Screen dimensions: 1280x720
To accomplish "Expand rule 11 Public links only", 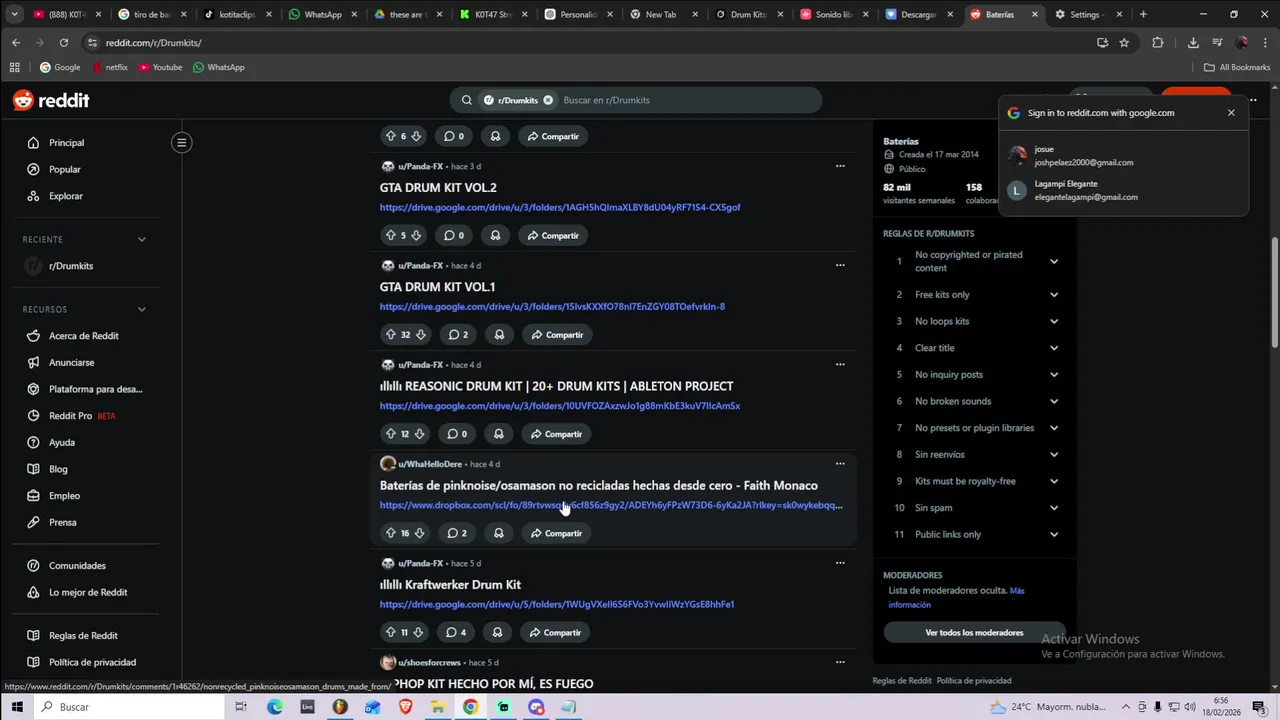I will click(x=1053, y=534).
